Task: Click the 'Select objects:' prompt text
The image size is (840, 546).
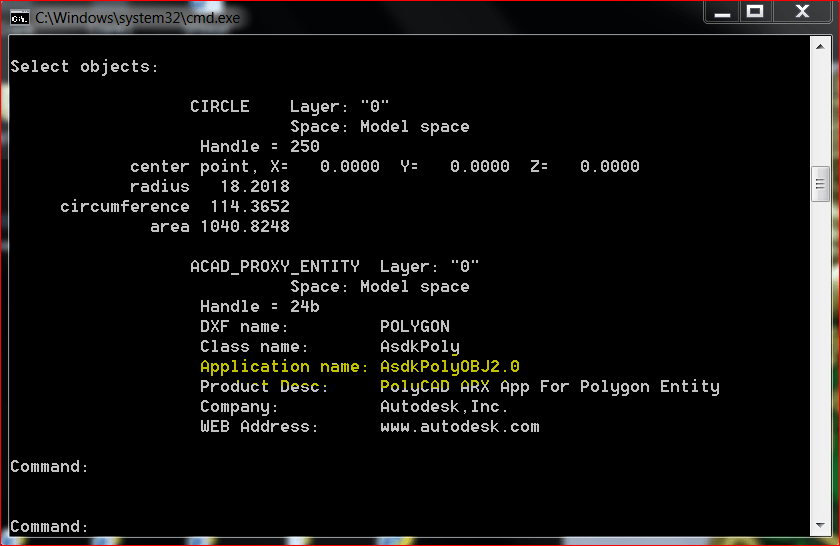Action: 85,66
